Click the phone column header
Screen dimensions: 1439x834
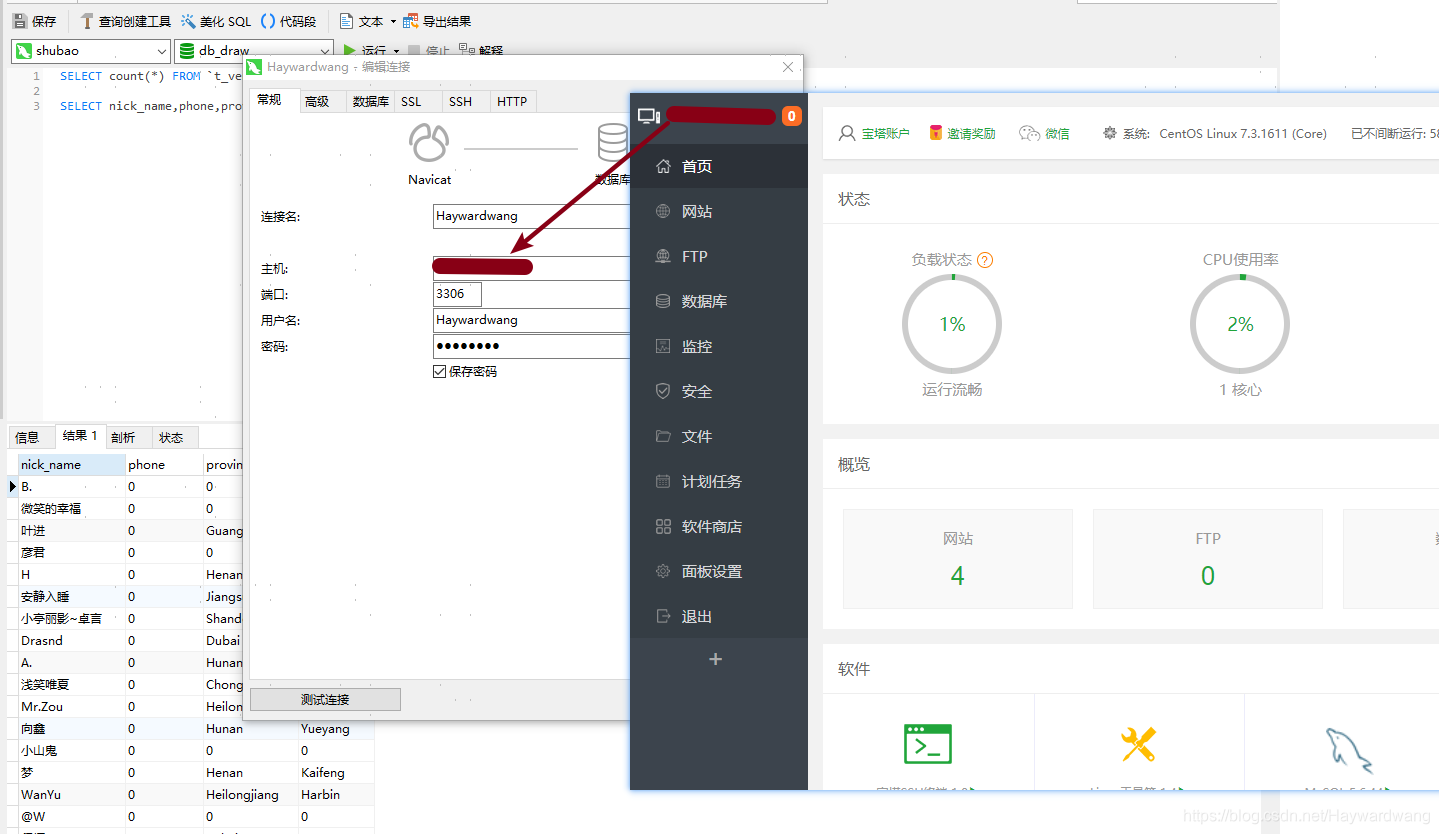[x=164, y=465]
